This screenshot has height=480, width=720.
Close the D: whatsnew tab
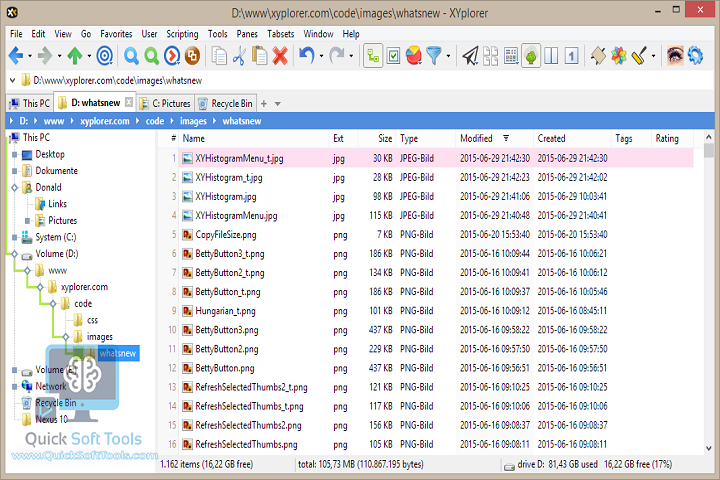(129, 102)
